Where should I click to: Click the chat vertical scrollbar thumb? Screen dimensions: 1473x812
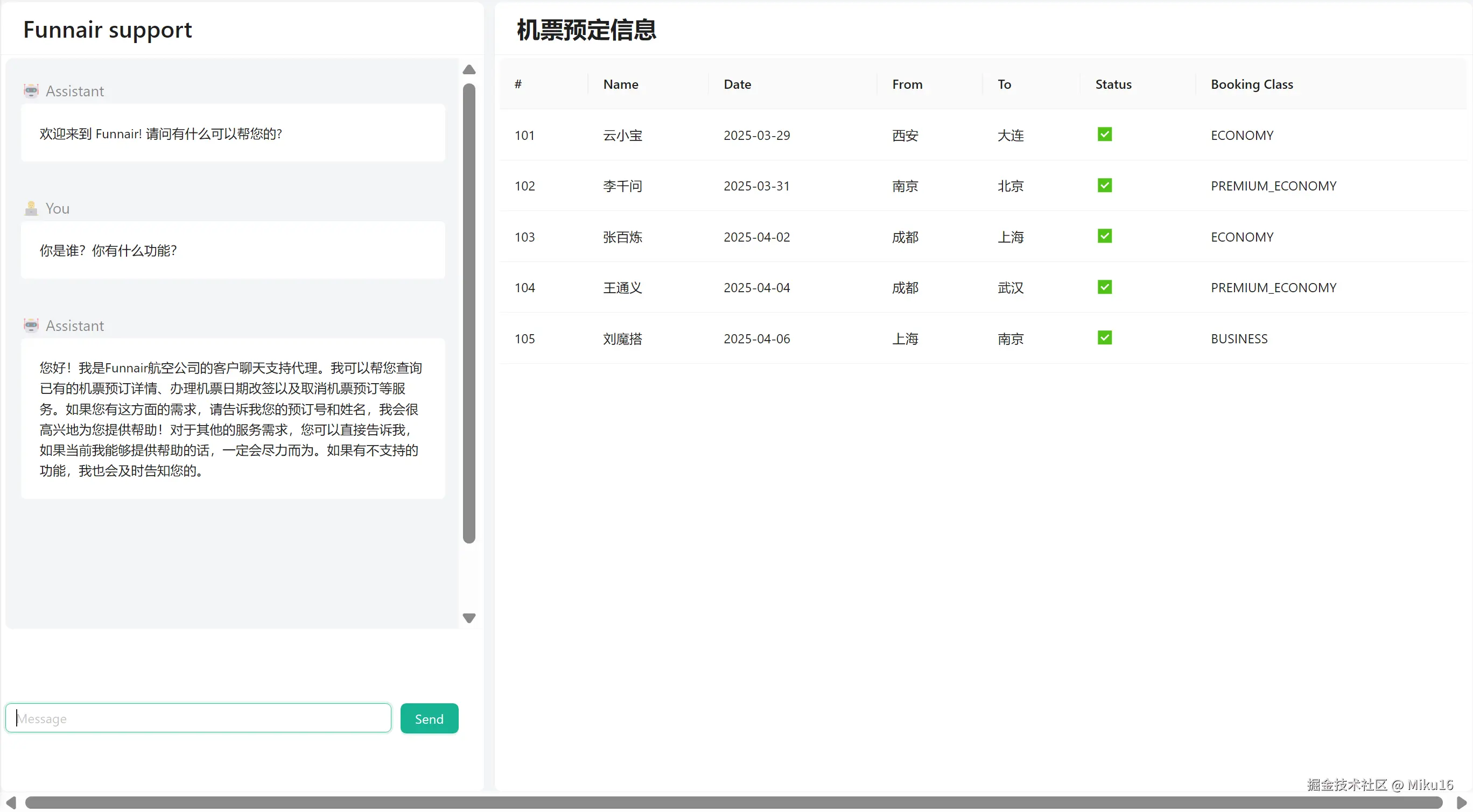[x=469, y=313]
